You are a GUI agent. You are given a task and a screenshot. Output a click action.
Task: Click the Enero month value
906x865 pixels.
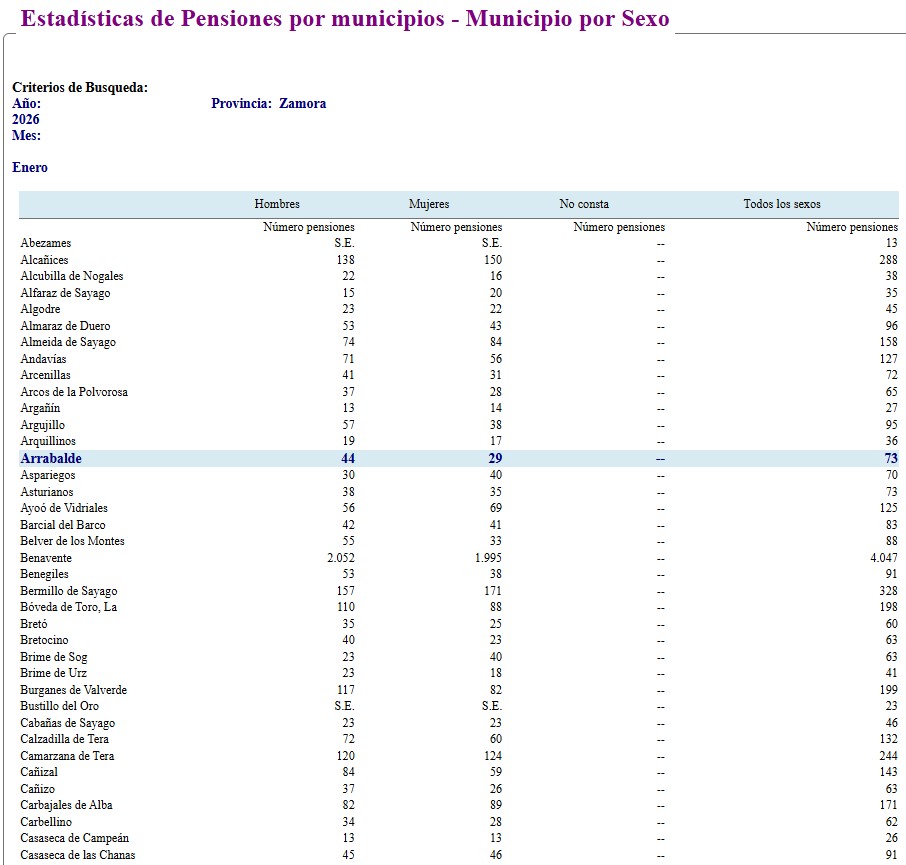[x=30, y=168]
